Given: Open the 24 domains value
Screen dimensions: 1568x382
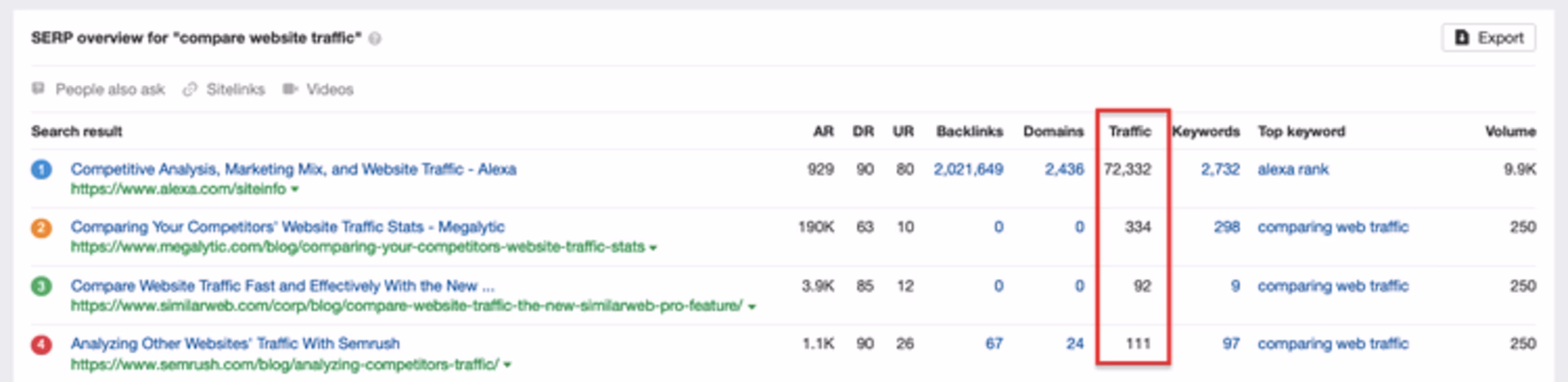Looking at the screenshot, I should pyautogui.click(x=1075, y=344).
